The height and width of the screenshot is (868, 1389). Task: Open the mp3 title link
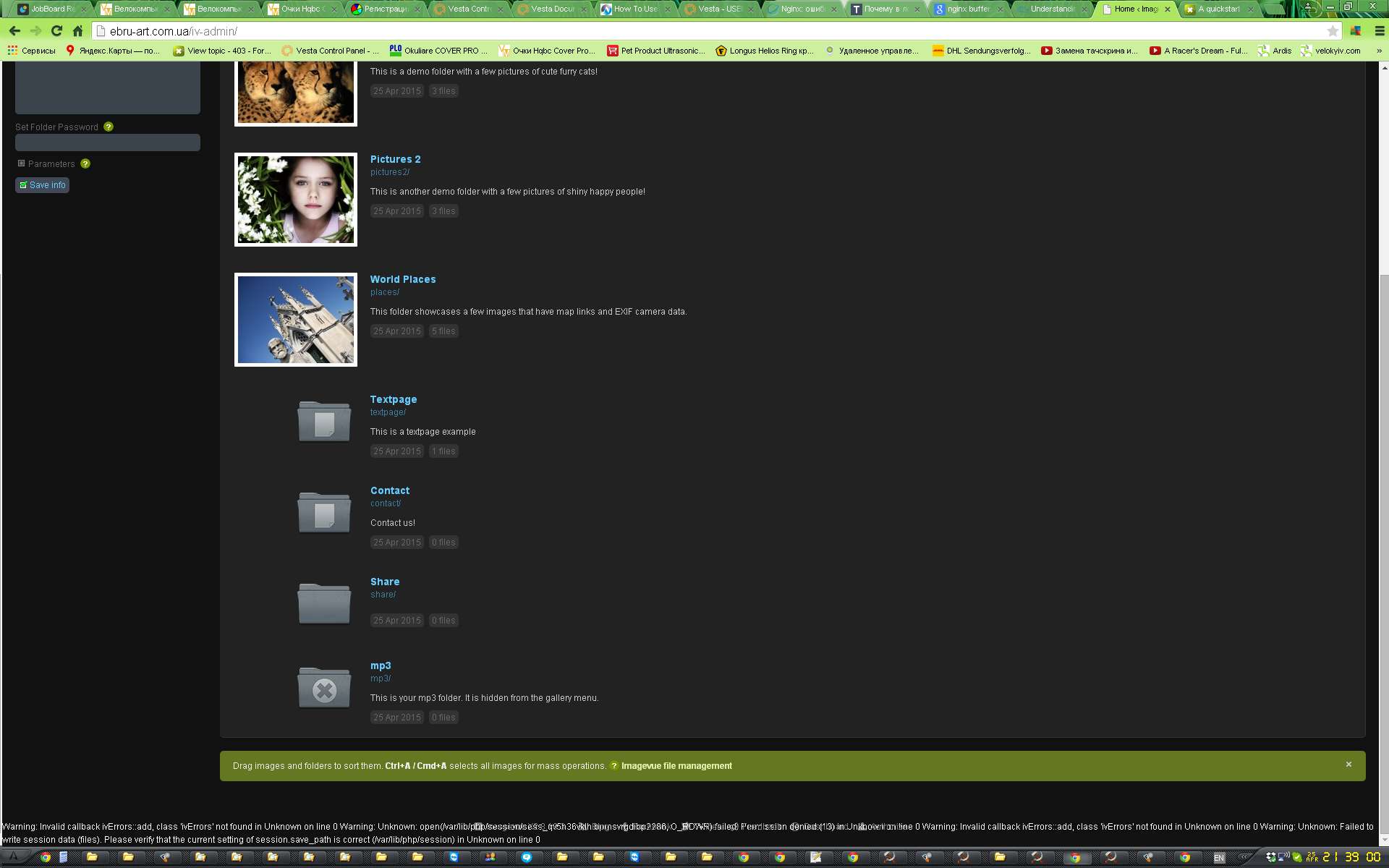[381, 665]
